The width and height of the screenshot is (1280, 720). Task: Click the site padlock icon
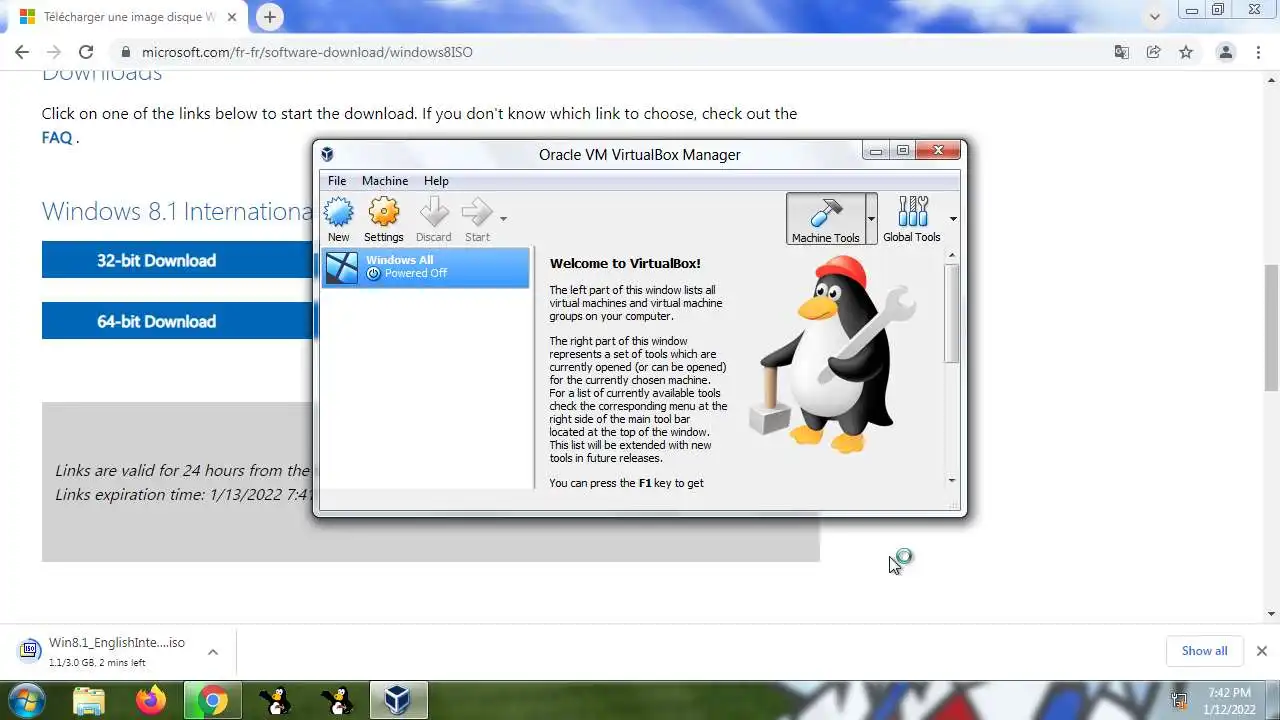(125, 52)
